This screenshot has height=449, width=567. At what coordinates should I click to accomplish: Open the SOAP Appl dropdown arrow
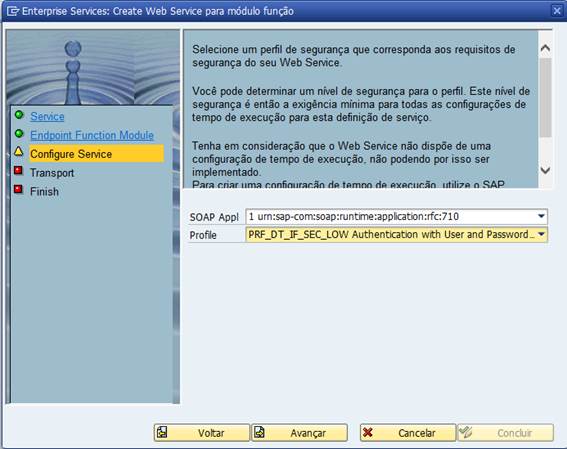click(541, 216)
